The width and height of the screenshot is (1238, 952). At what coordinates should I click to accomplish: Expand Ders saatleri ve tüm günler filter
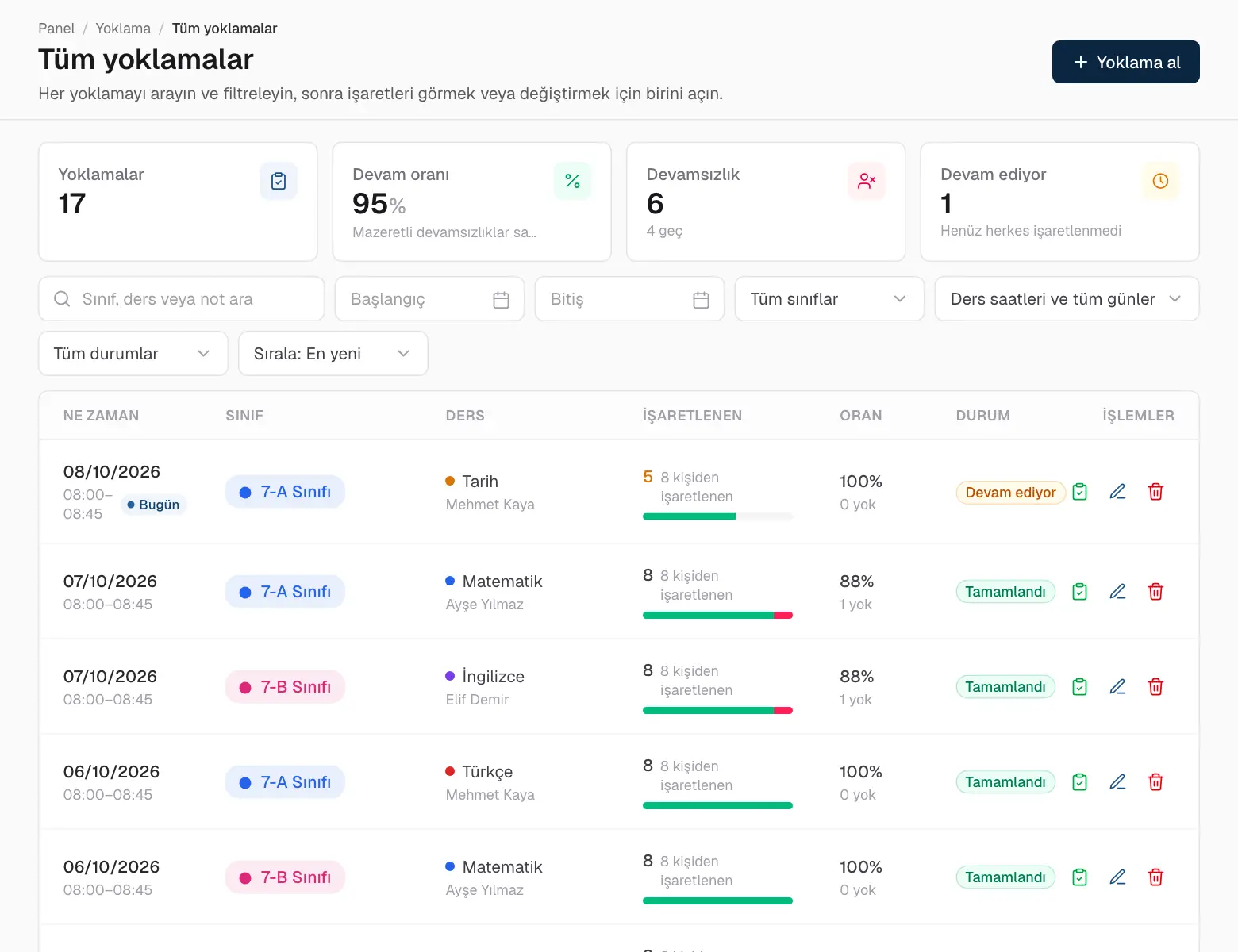point(1067,299)
